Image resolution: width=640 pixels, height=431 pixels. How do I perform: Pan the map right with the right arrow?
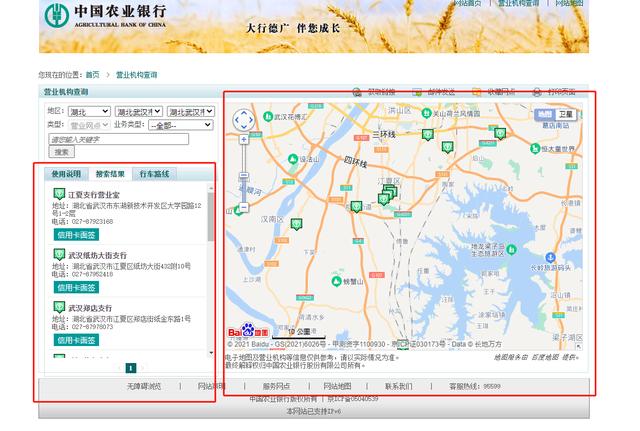pos(251,120)
